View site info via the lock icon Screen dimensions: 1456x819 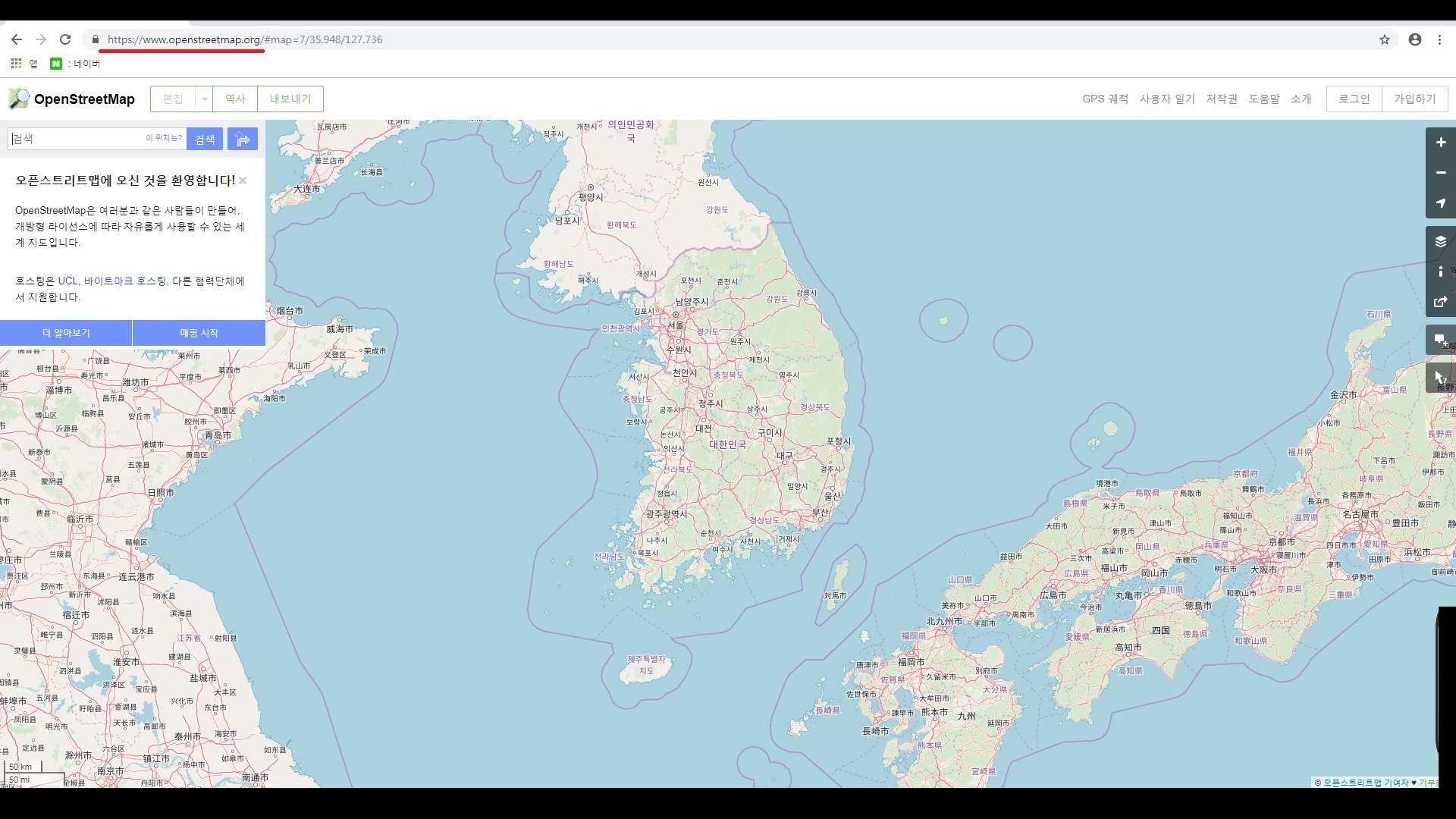(x=96, y=39)
